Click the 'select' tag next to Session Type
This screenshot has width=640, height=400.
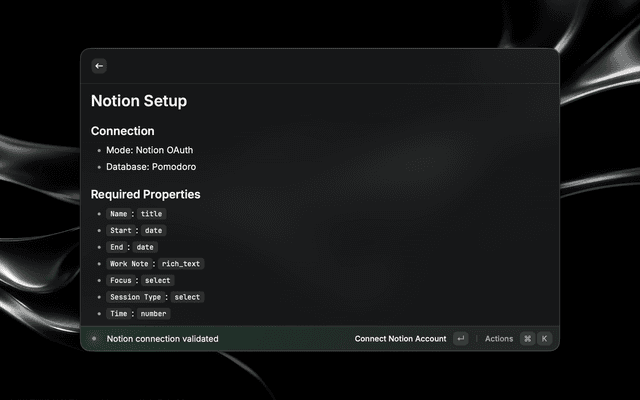187,297
